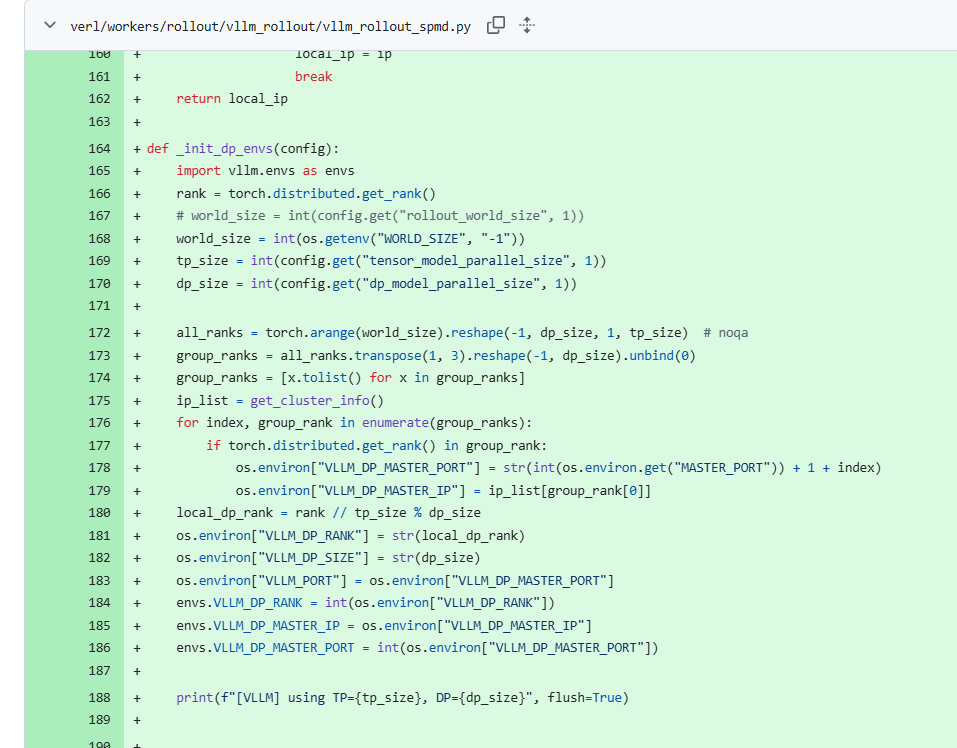Click "tensor_model_parallel_size" string
957x748 pixels.
pos(466,261)
